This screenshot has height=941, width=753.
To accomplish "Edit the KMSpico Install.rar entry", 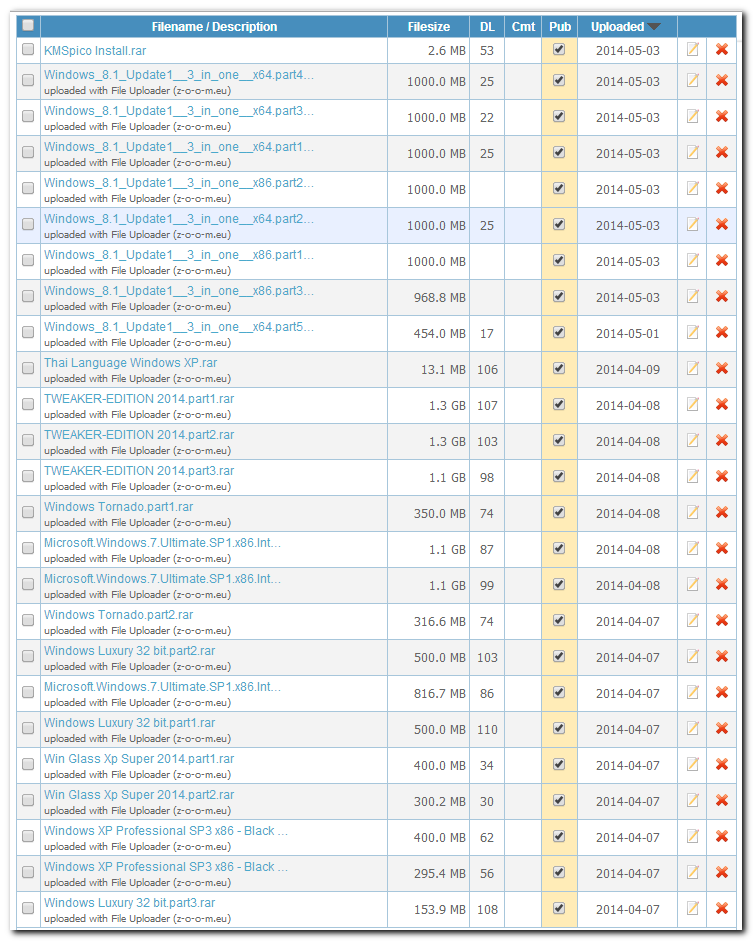I will [692, 50].
